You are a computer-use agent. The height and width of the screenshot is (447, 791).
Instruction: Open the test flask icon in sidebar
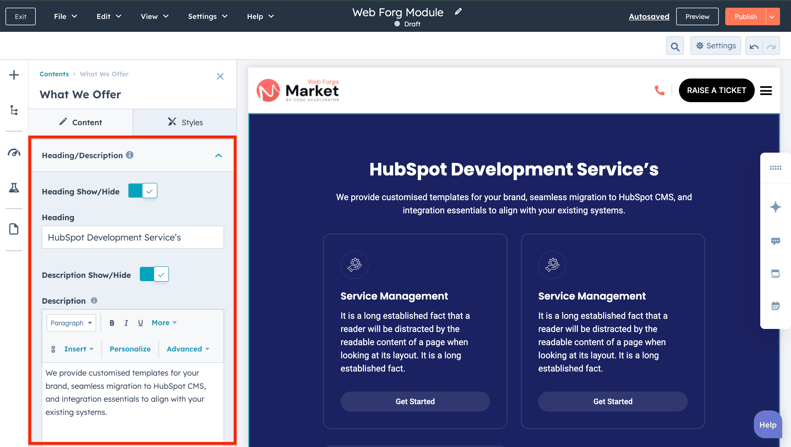click(14, 188)
